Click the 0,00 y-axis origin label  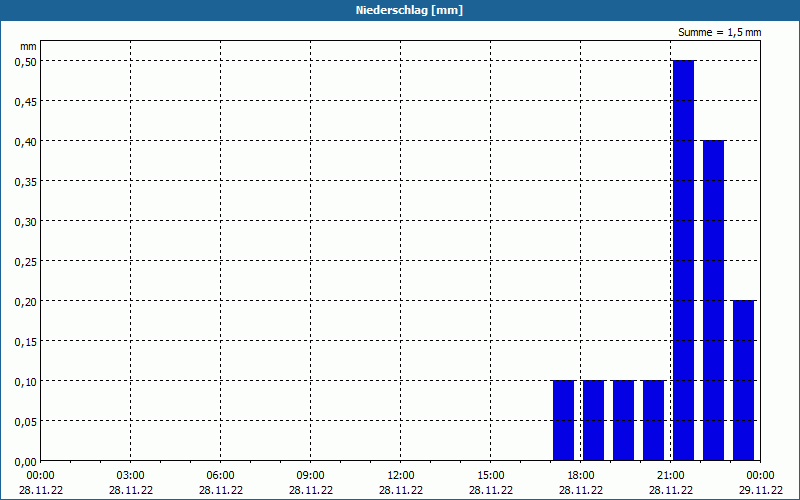coord(26,462)
